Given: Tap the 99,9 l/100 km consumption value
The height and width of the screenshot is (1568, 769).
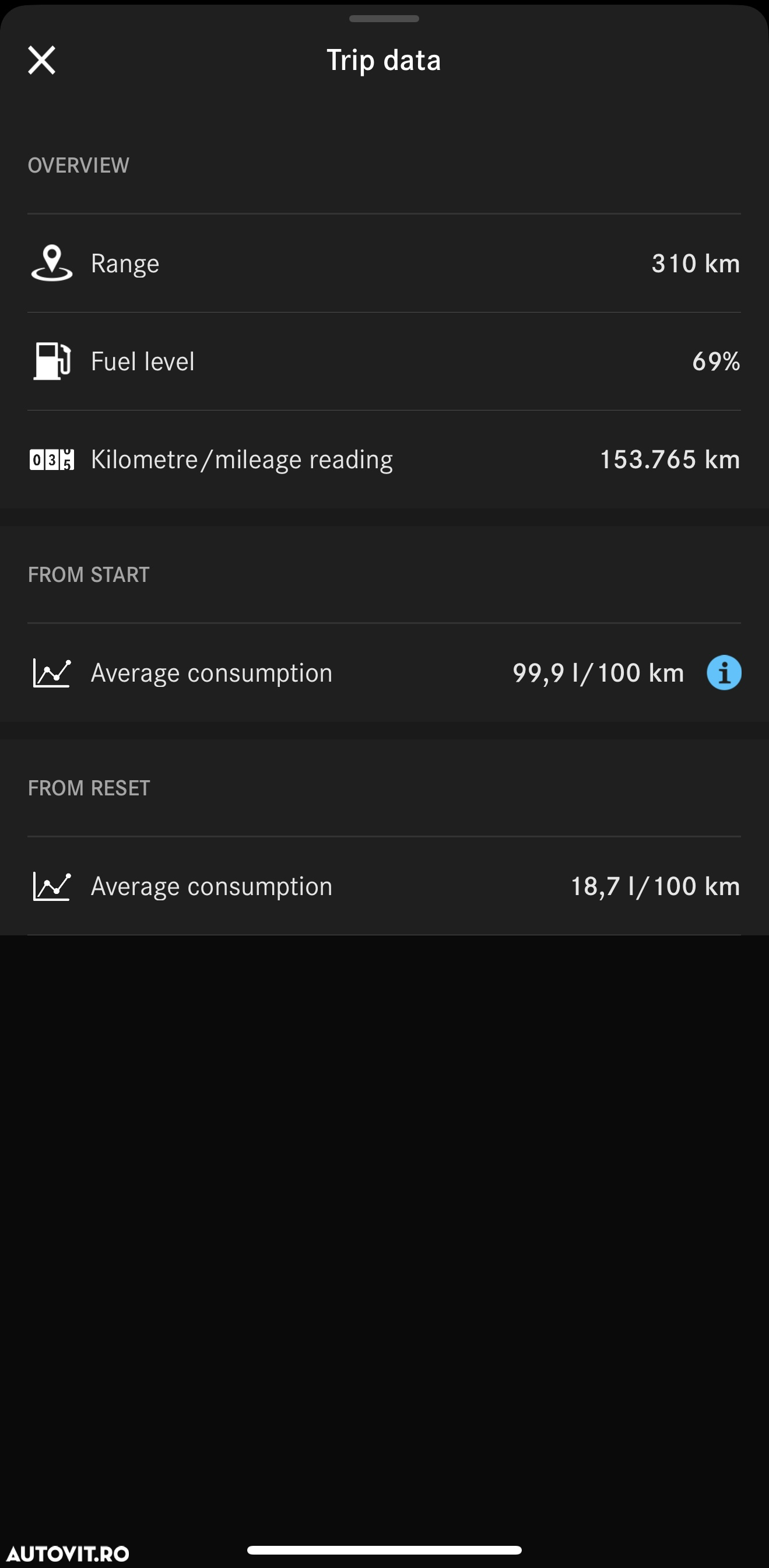Looking at the screenshot, I should point(598,673).
